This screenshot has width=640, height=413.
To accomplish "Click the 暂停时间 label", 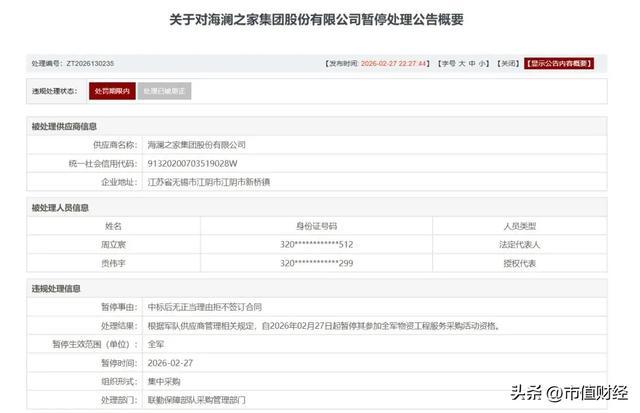I will tap(119, 363).
